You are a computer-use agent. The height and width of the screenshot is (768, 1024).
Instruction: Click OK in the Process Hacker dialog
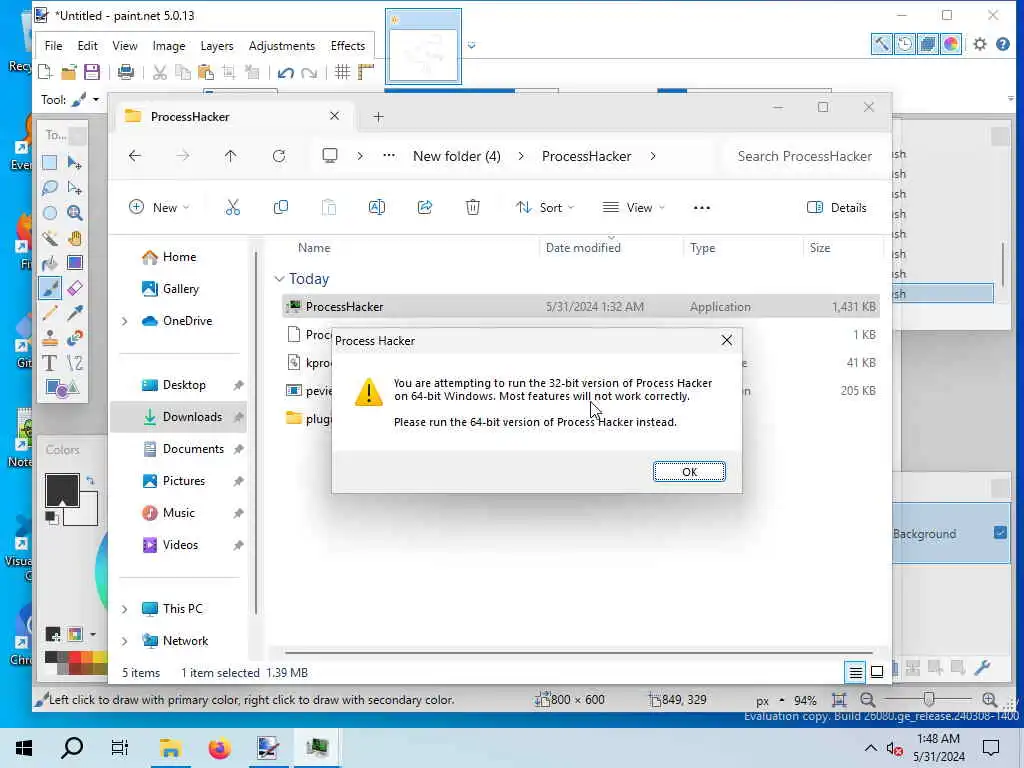689,472
